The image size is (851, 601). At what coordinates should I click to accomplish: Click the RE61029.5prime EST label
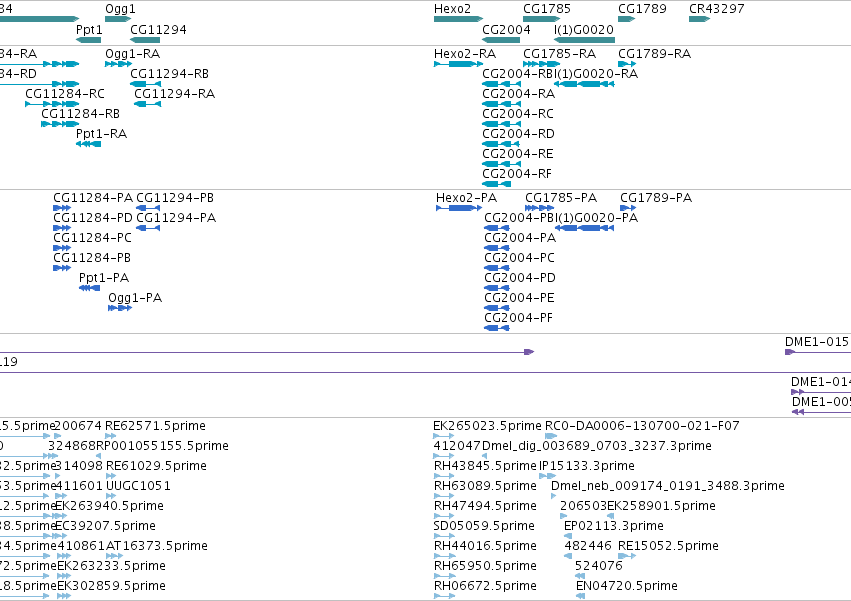coord(156,466)
